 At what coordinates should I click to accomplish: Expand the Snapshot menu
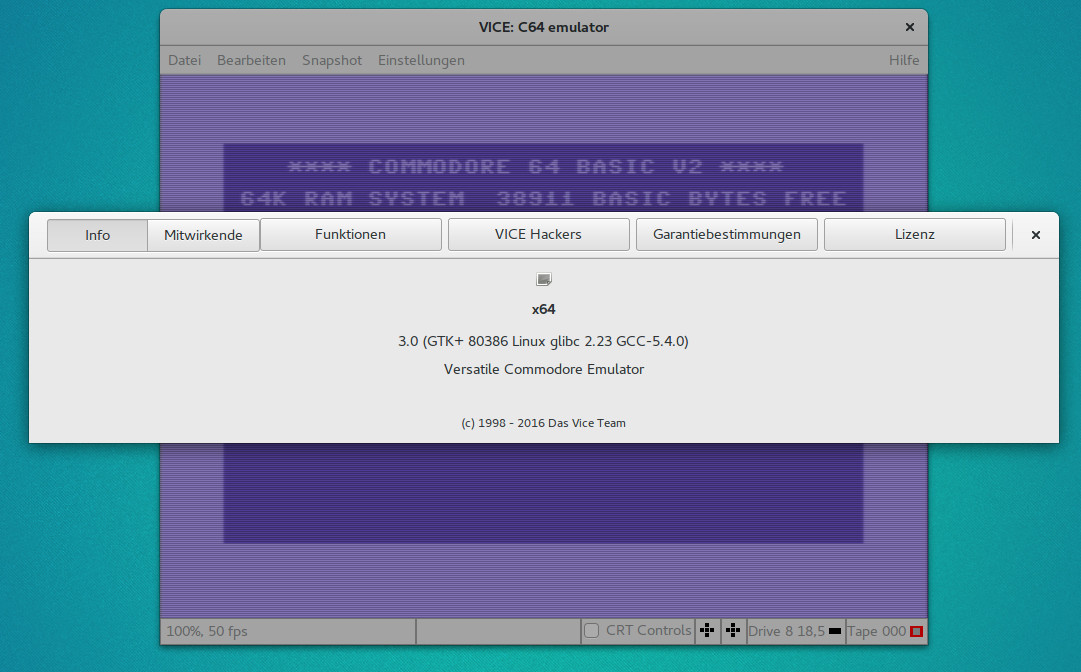(x=332, y=60)
